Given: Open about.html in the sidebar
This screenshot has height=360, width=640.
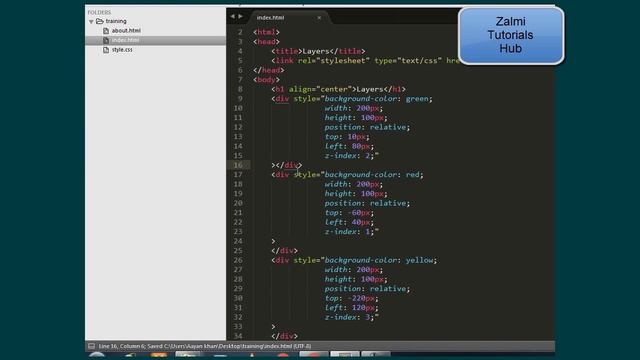Looking at the screenshot, I should pyautogui.click(x=126, y=31).
